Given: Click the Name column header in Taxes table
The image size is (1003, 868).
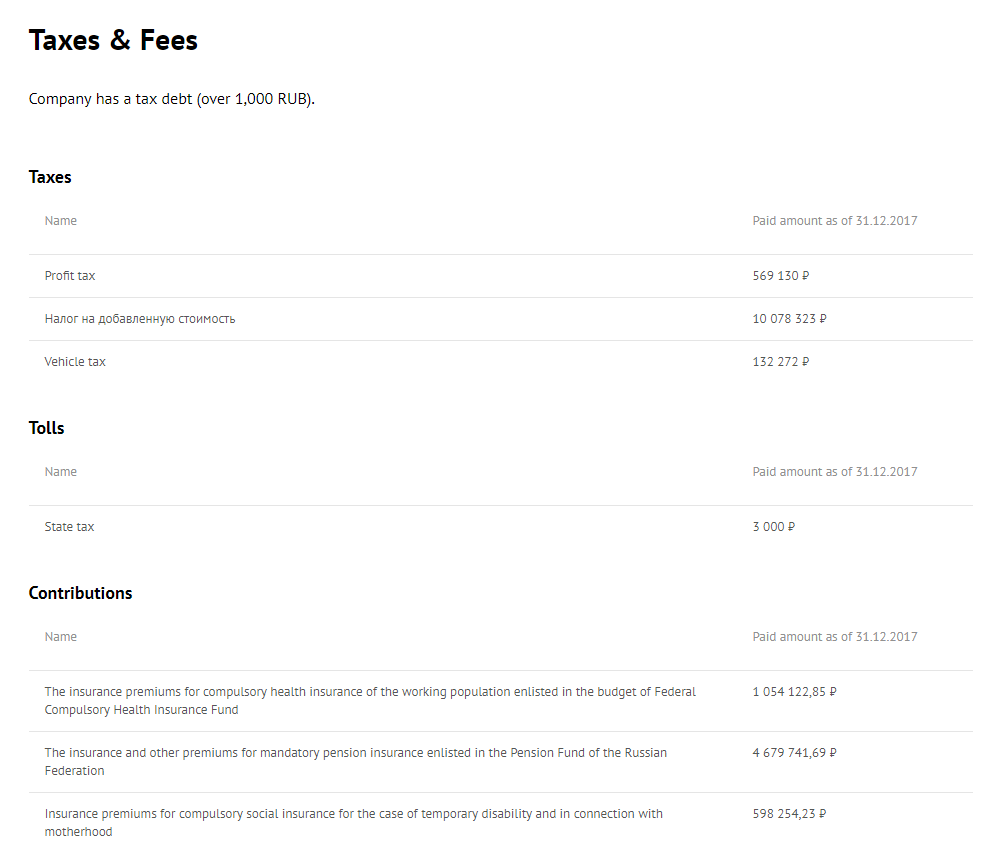Looking at the screenshot, I should pos(61,221).
